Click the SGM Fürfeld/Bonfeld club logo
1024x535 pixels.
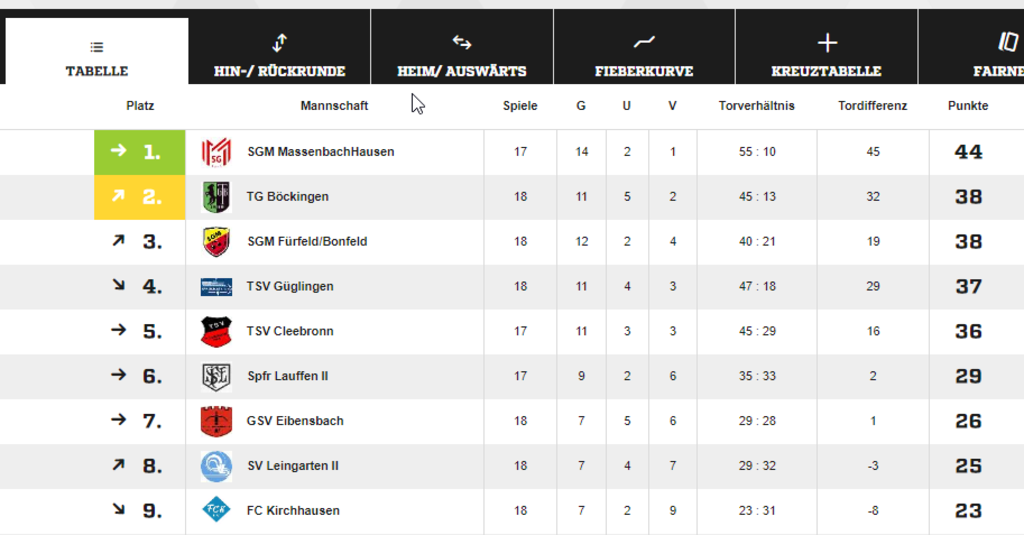pyautogui.click(x=216, y=242)
